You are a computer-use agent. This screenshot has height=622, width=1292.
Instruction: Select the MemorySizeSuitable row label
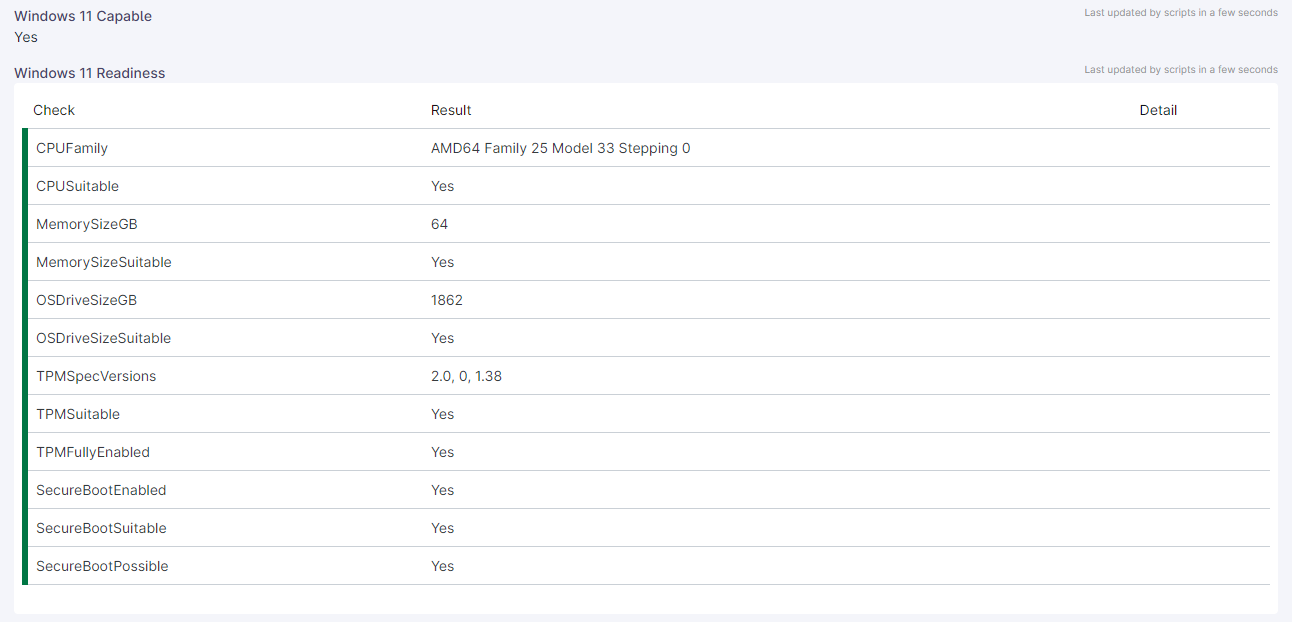coord(104,262)
